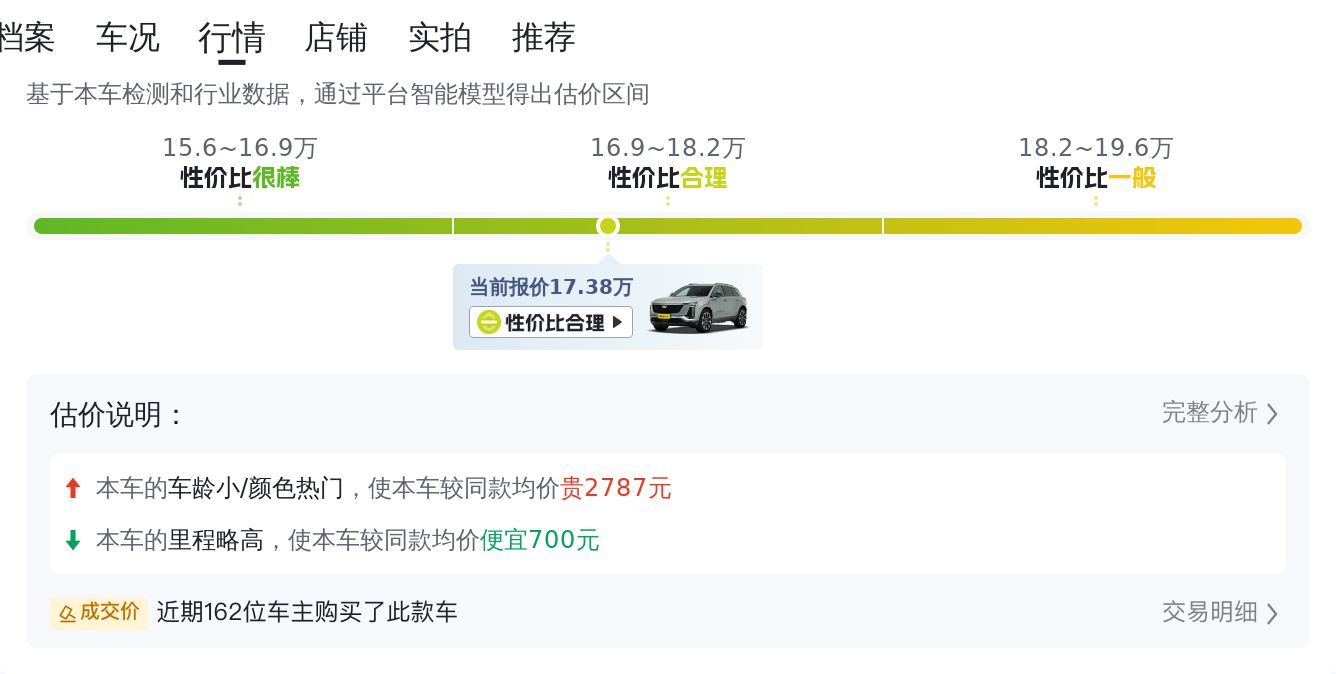Open the 实拍 tab
The width and height of the screenshot is (1336, 674).
click(440, 38)
